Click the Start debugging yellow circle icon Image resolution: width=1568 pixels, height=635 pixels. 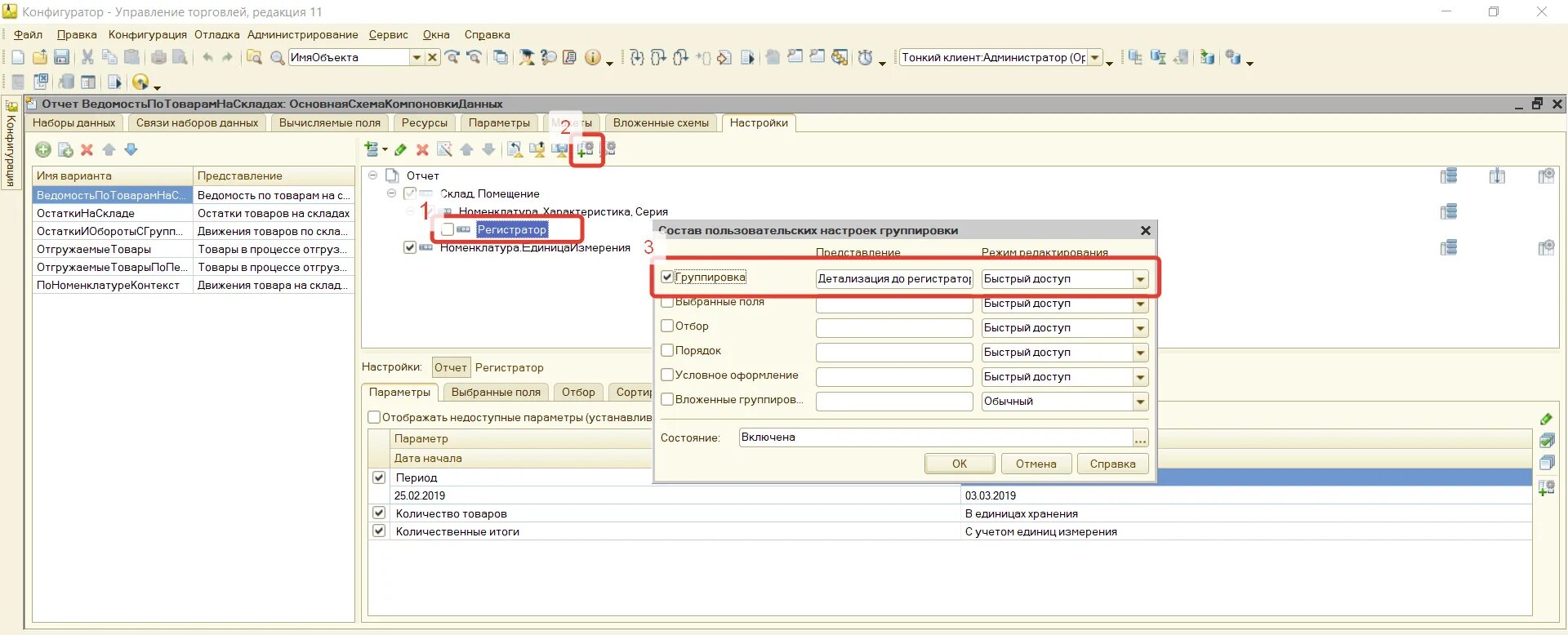click(140, 82)
